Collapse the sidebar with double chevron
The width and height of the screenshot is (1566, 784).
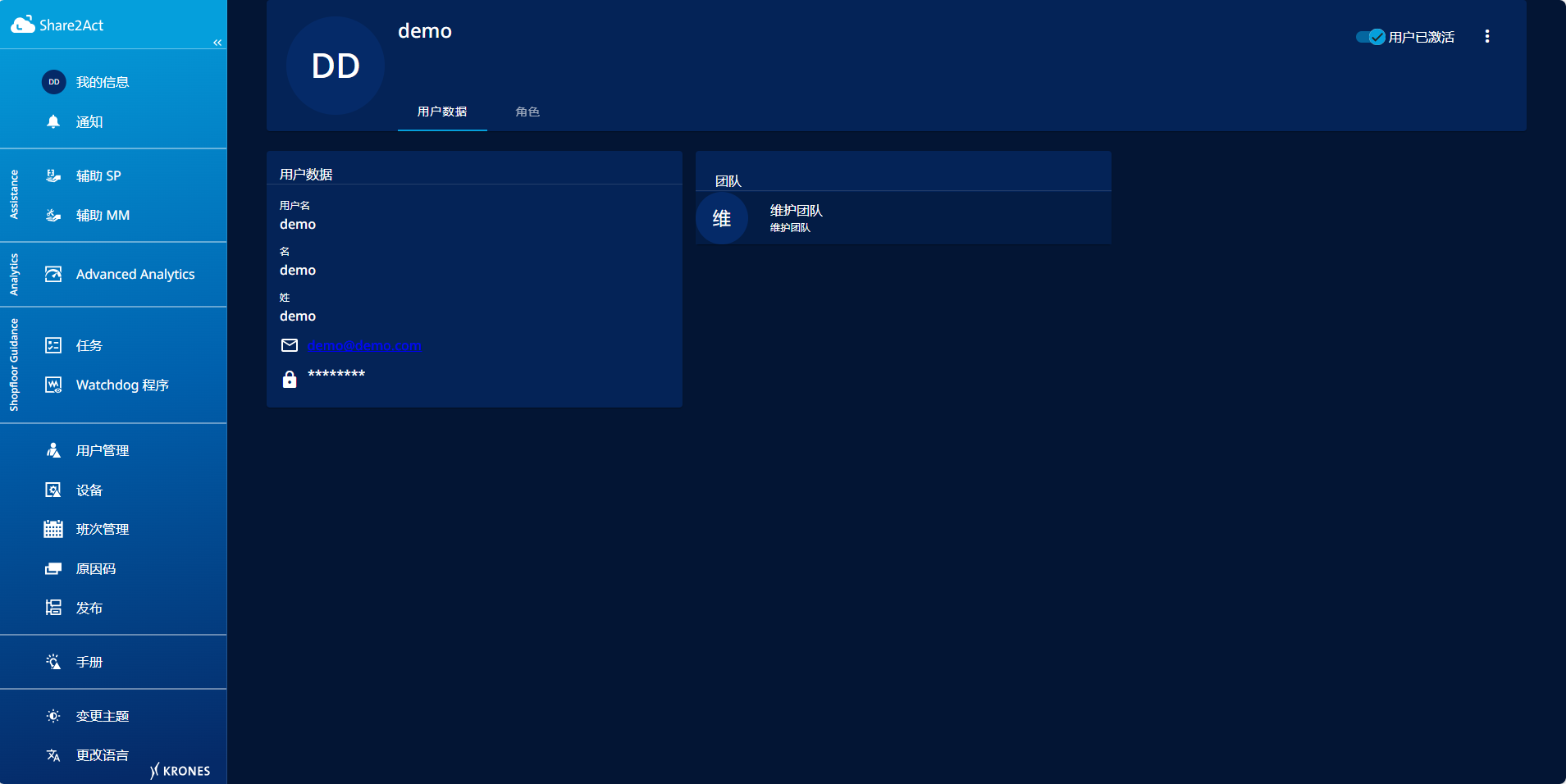[x=217, y=43]
